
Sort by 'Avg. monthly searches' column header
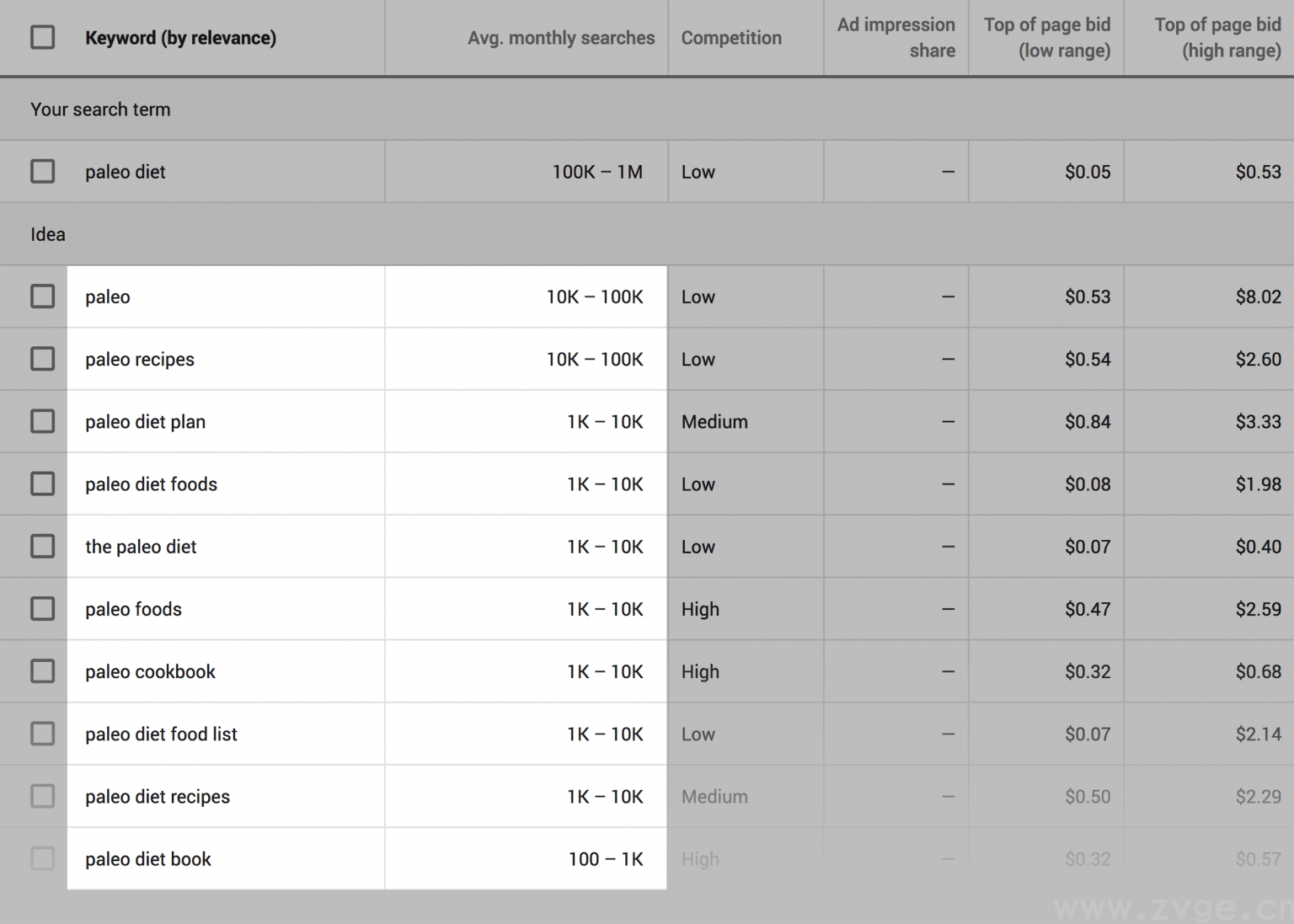click(x=561, y=38)
